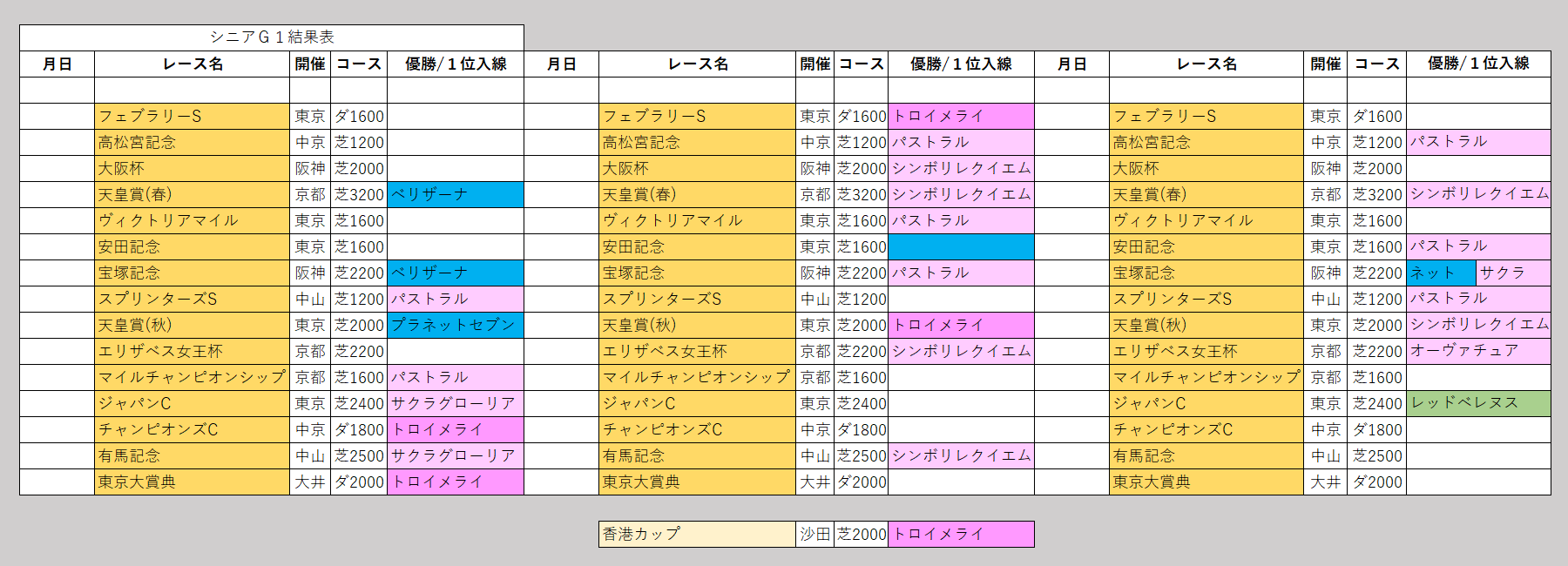The height and width of the screenshot is (566, 1568).
Task: Select the empty blue cell in the middle table
Action: tap(961, 247)
